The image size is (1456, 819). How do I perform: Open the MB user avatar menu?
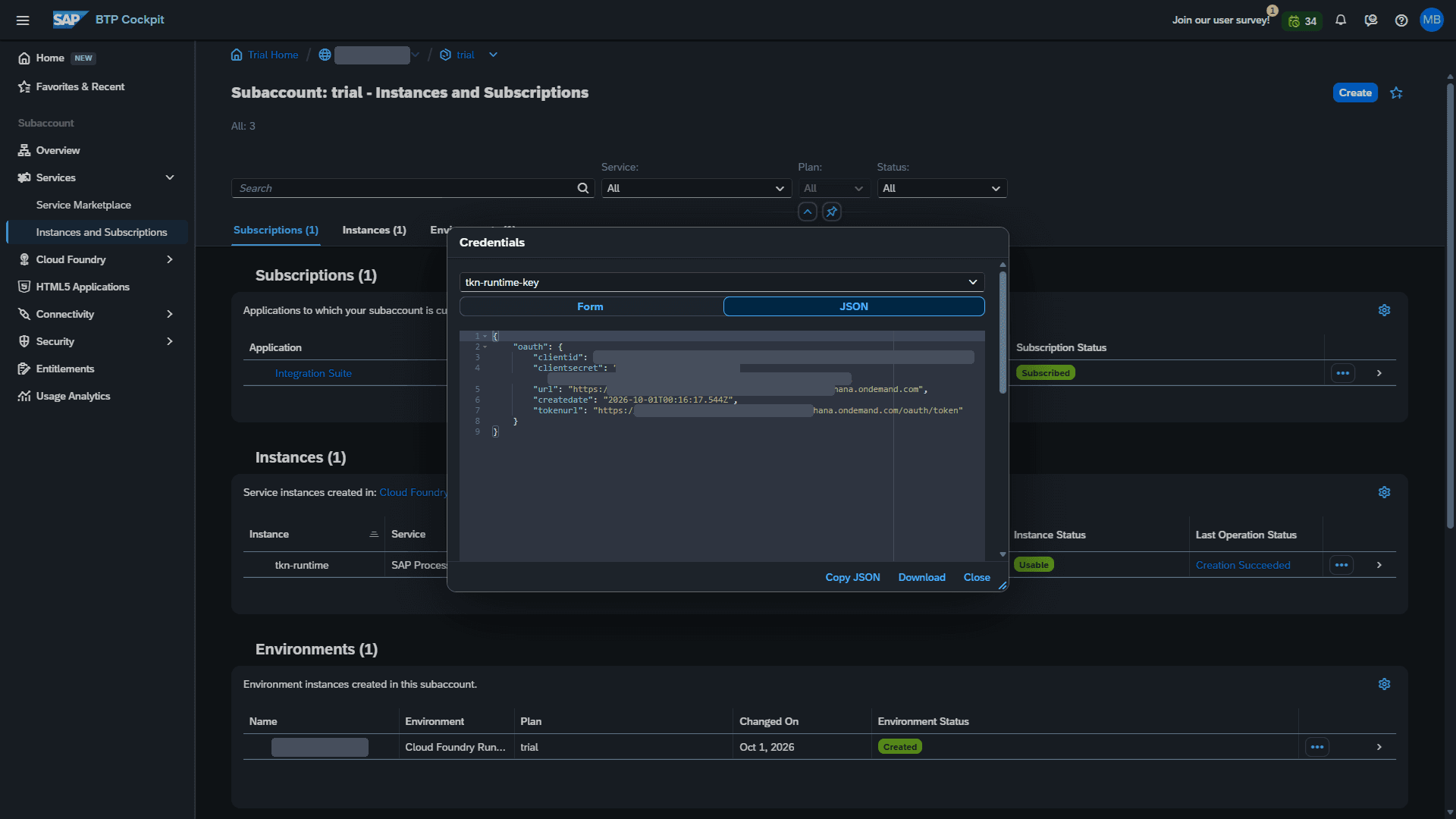1432,20
